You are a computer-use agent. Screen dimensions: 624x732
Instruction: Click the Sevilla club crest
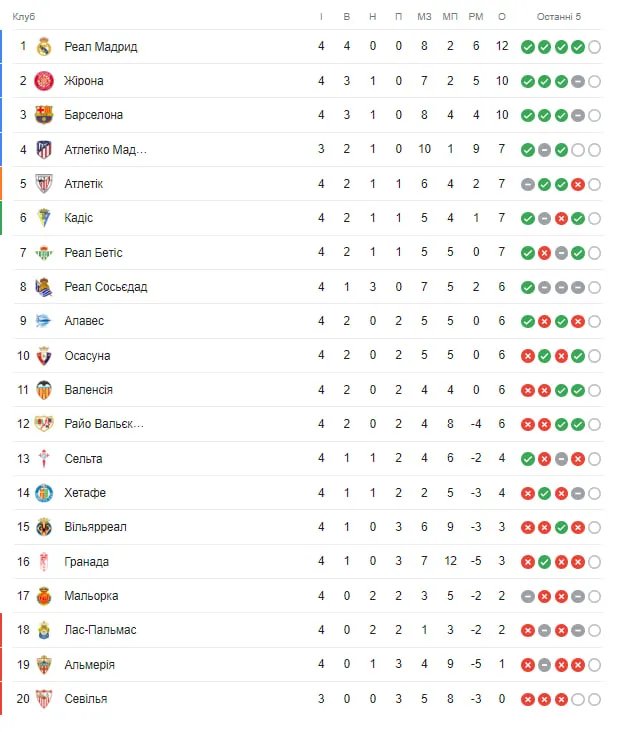click(43, 698)
